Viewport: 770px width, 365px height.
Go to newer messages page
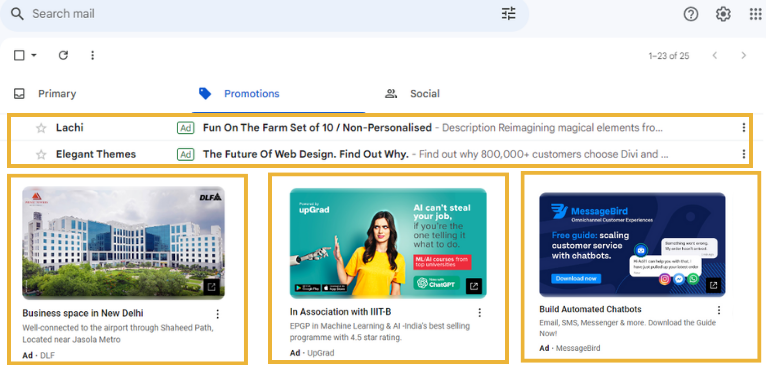(715, 56)
